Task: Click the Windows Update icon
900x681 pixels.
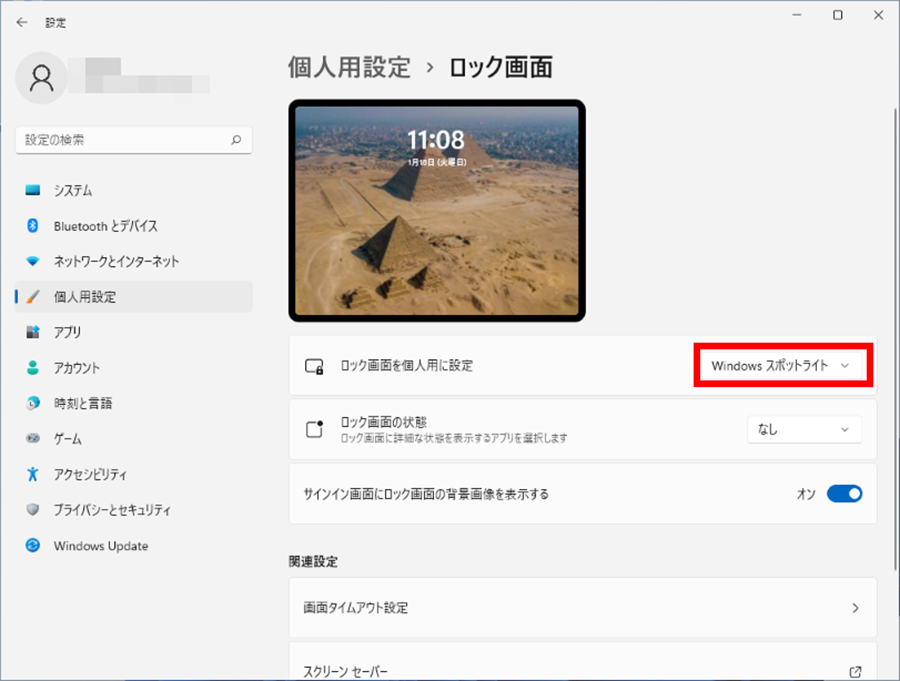Action: tap(33, 546)
